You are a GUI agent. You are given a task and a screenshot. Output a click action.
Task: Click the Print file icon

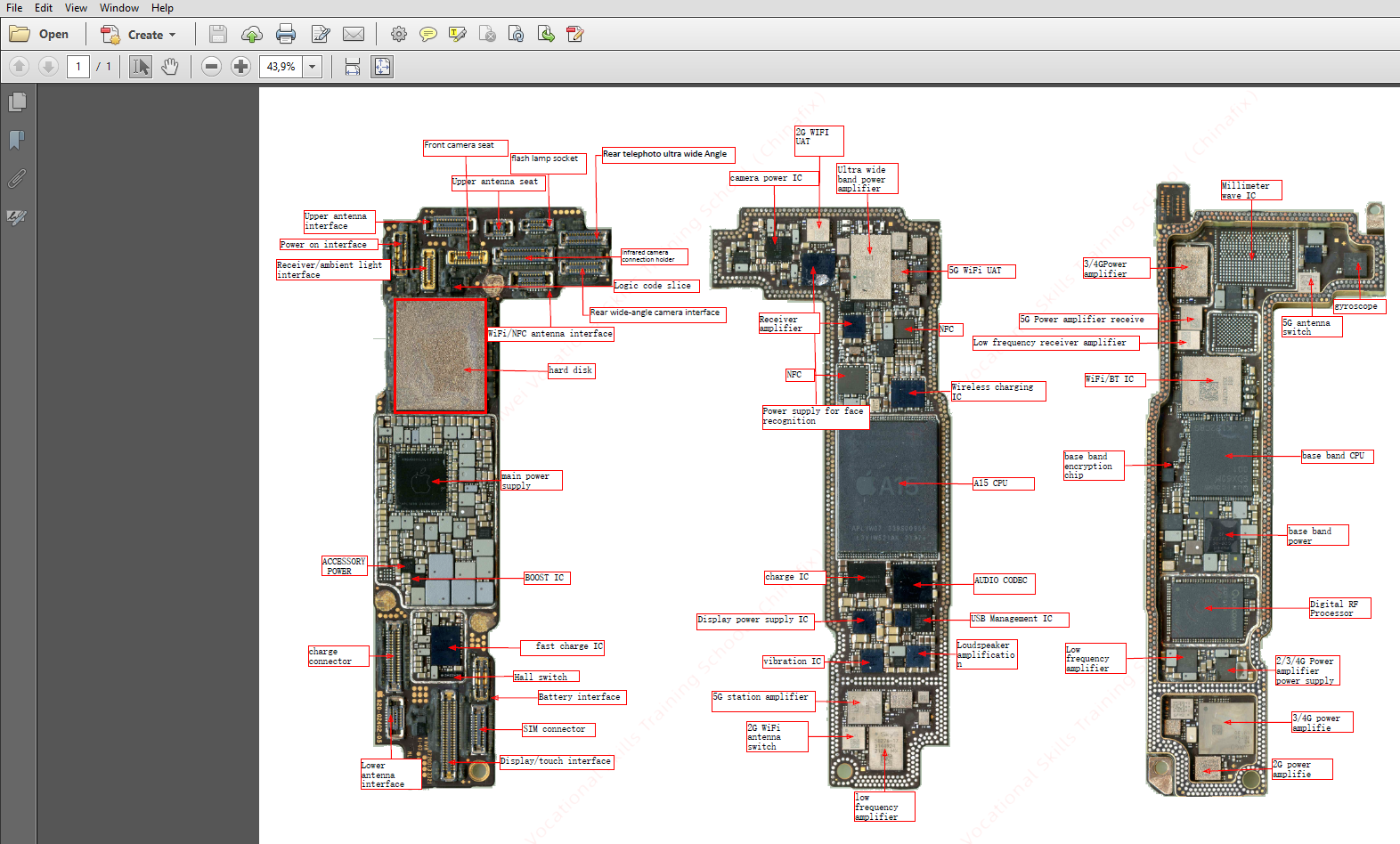[286, 35]
